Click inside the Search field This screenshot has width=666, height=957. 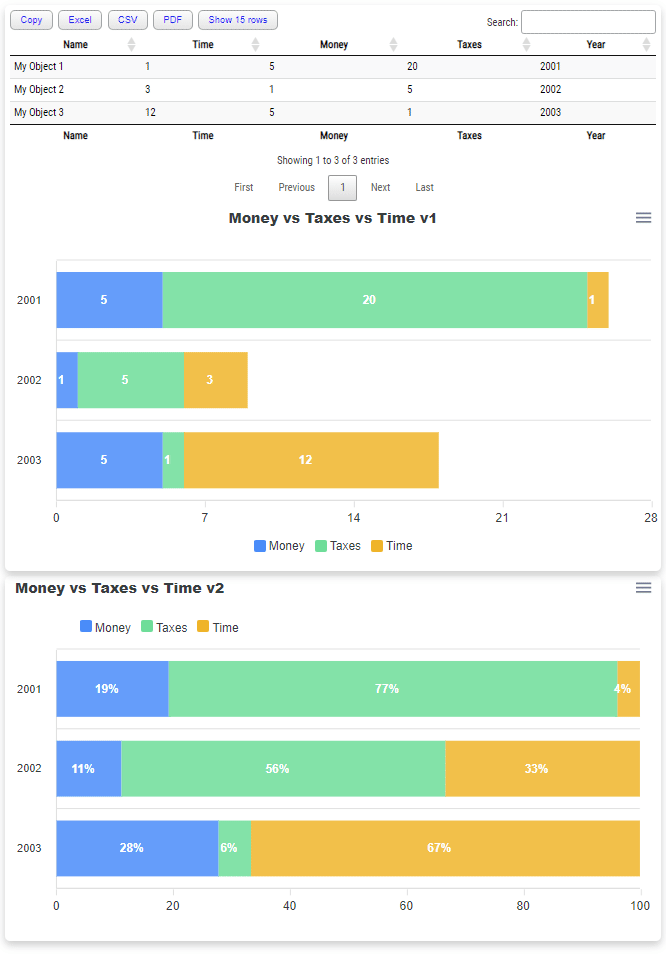pos(587,21)
